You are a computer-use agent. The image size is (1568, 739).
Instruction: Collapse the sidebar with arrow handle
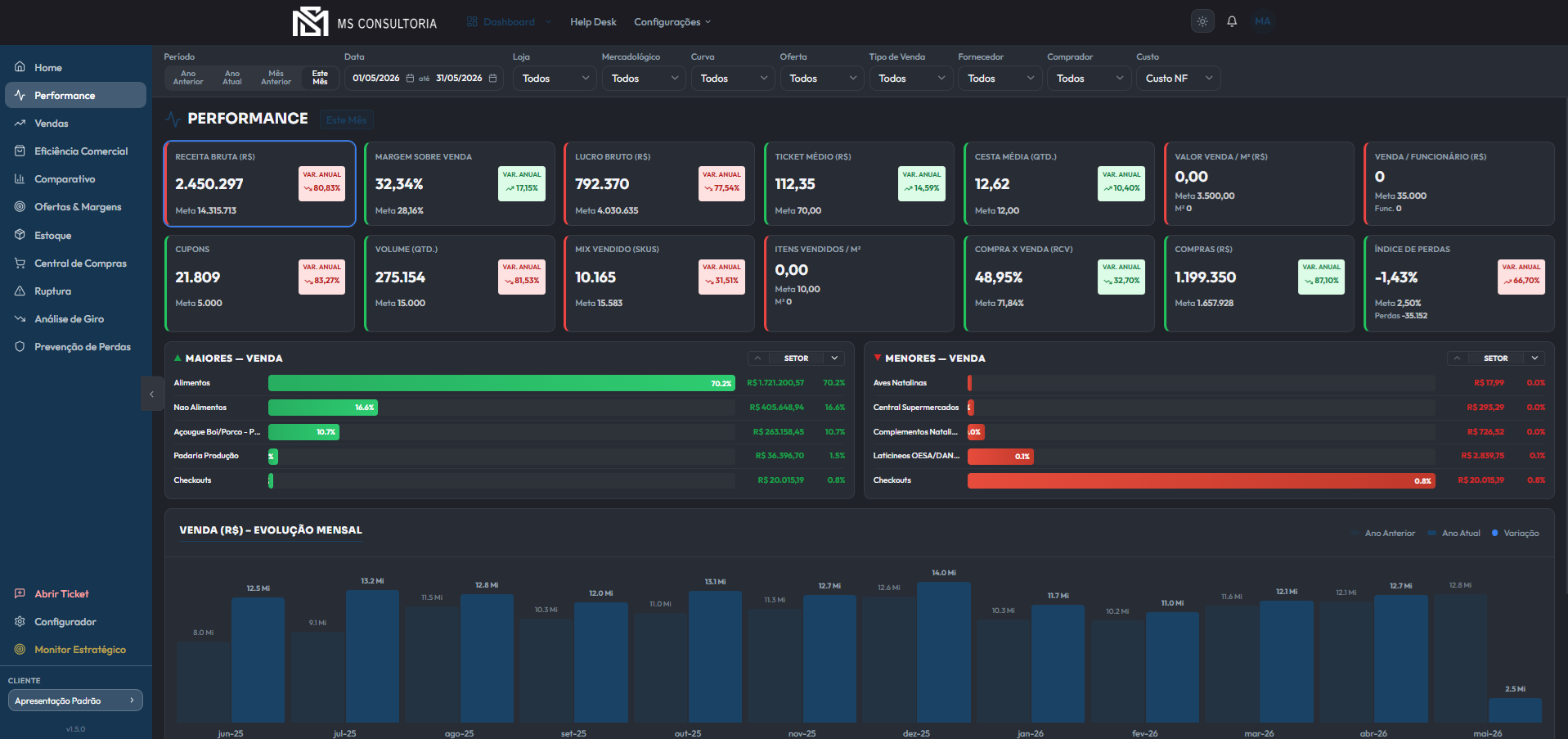coord(151,394)
